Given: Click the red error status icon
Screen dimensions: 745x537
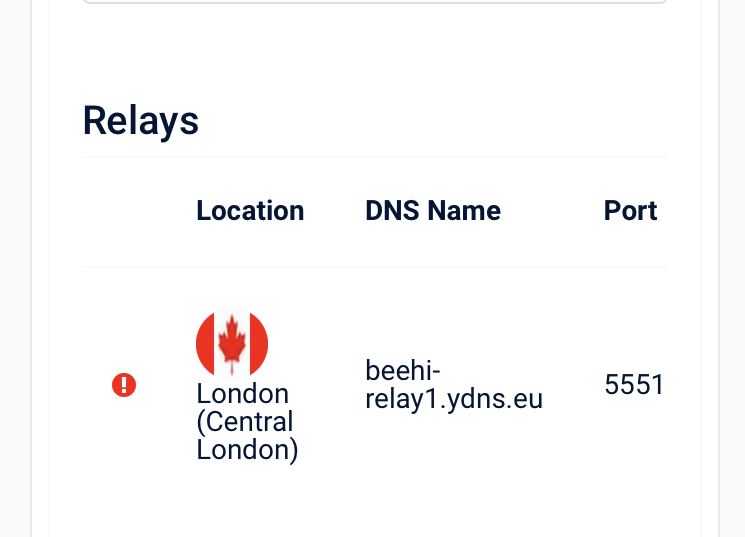Looking at the screenshot, I should [124, 384].
